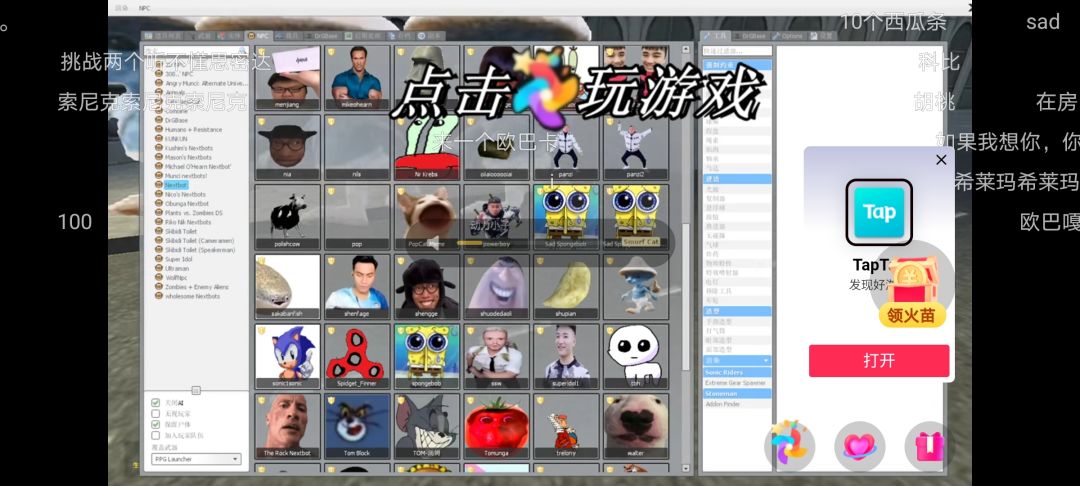Open the Obunga Nextbot category

pyautogui.click(x=187, y=204)
